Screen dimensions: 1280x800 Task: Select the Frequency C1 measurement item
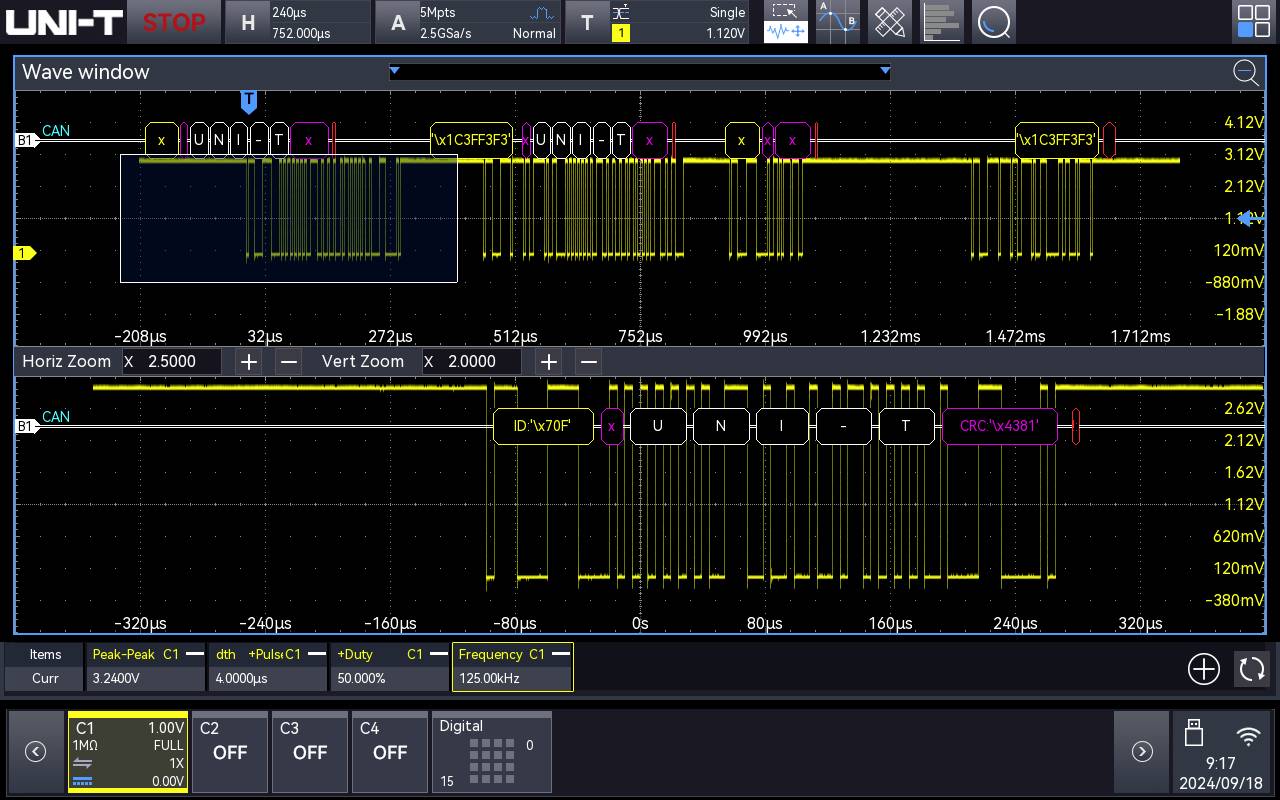pos(513,666)
